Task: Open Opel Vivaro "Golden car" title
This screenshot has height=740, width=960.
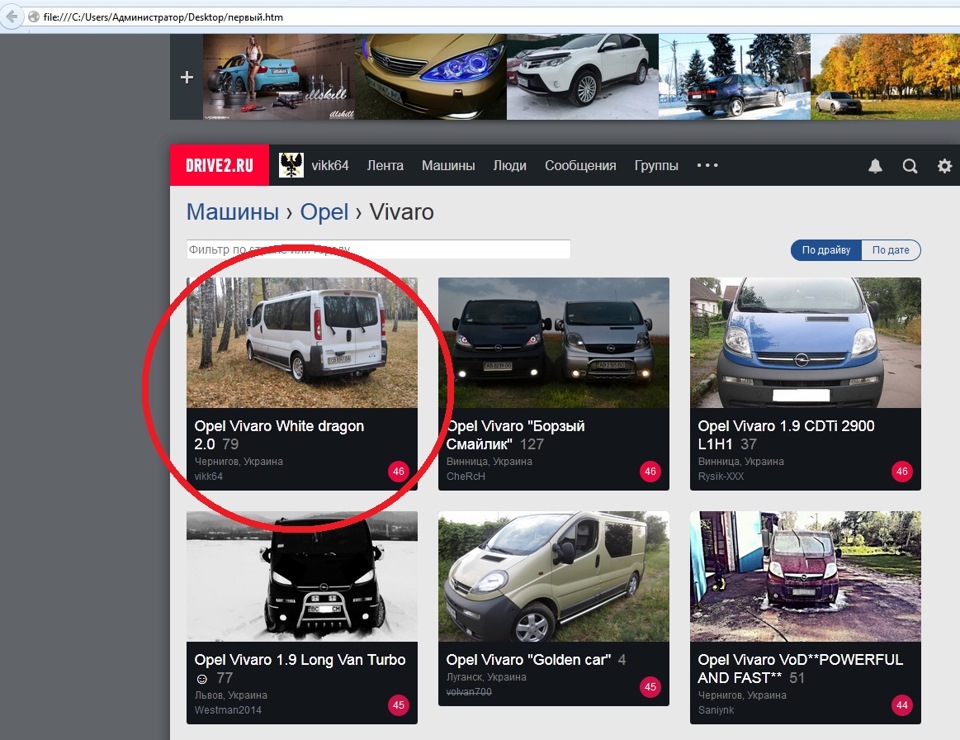Action: 528,660
